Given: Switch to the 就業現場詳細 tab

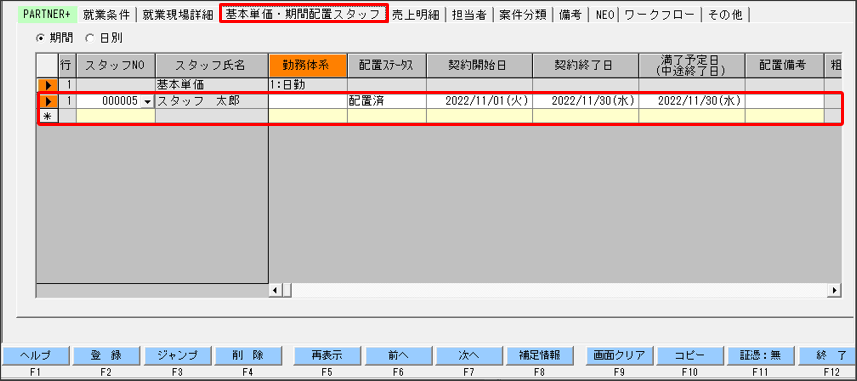Looking at the screenshot, I should pos(178,15).
